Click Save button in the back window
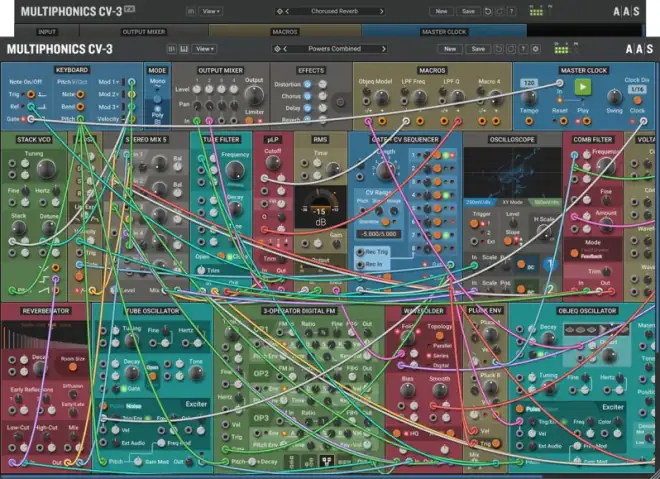660x479 pixels. tap(468, 11)
